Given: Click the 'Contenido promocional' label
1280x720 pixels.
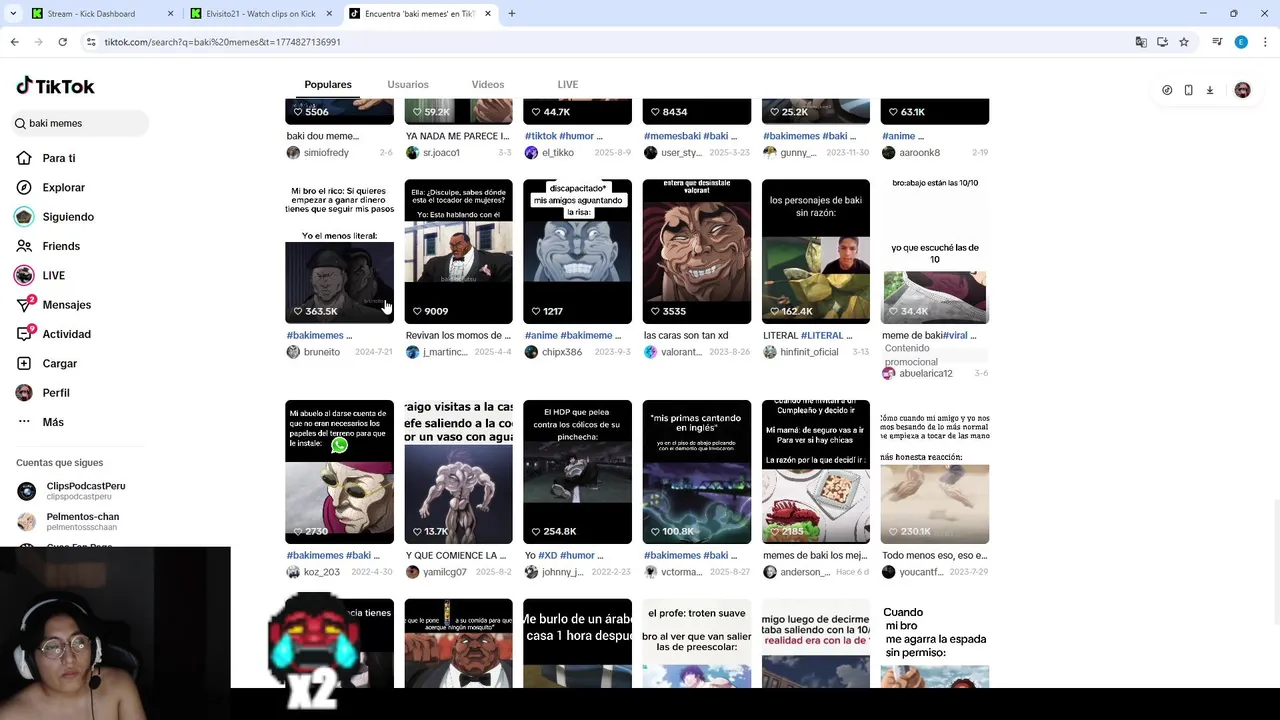Looking at the screenshot, I should (x=911, y=355).
